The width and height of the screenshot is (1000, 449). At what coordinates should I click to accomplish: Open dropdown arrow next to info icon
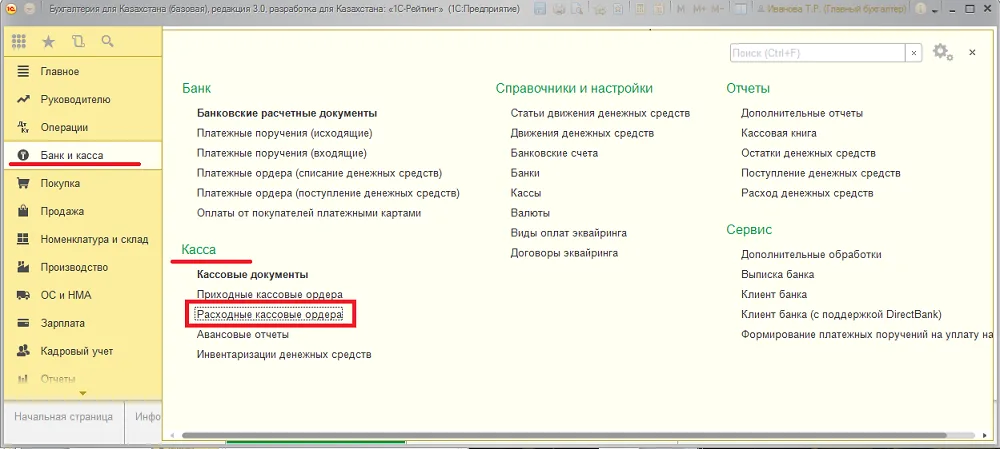pos(935,11)
